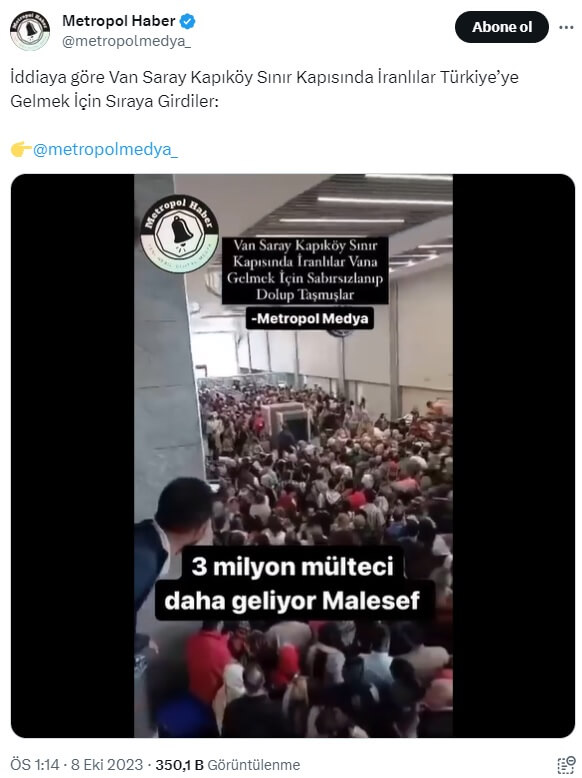Viewport: 582px width, 778px height.
Task: Click the @metropolmedya_ handle under the name
Action: (x=126, y=41)
